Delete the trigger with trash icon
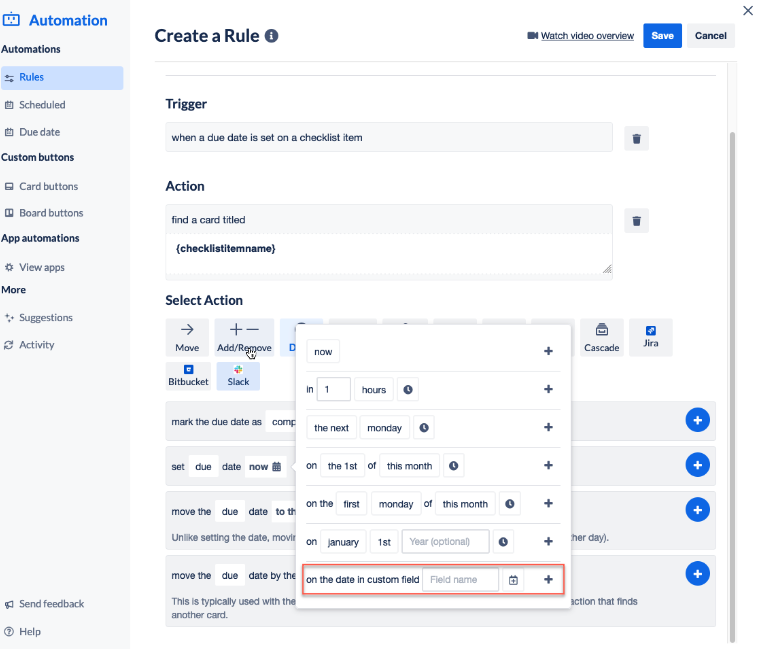Image resolution: width=759 pixels, height=649 pixels. tap(637, 139)
